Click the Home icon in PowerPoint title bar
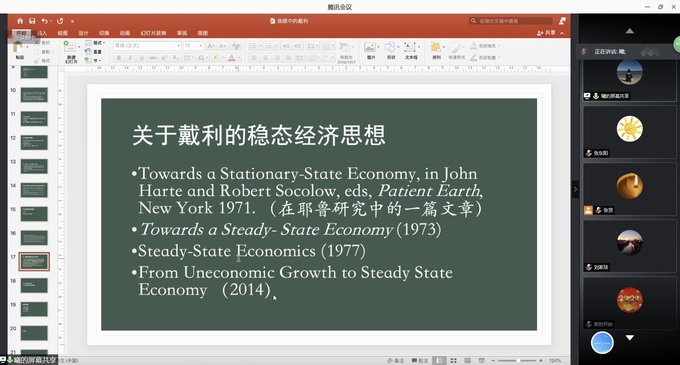680x365 pixels. (20, 21)
